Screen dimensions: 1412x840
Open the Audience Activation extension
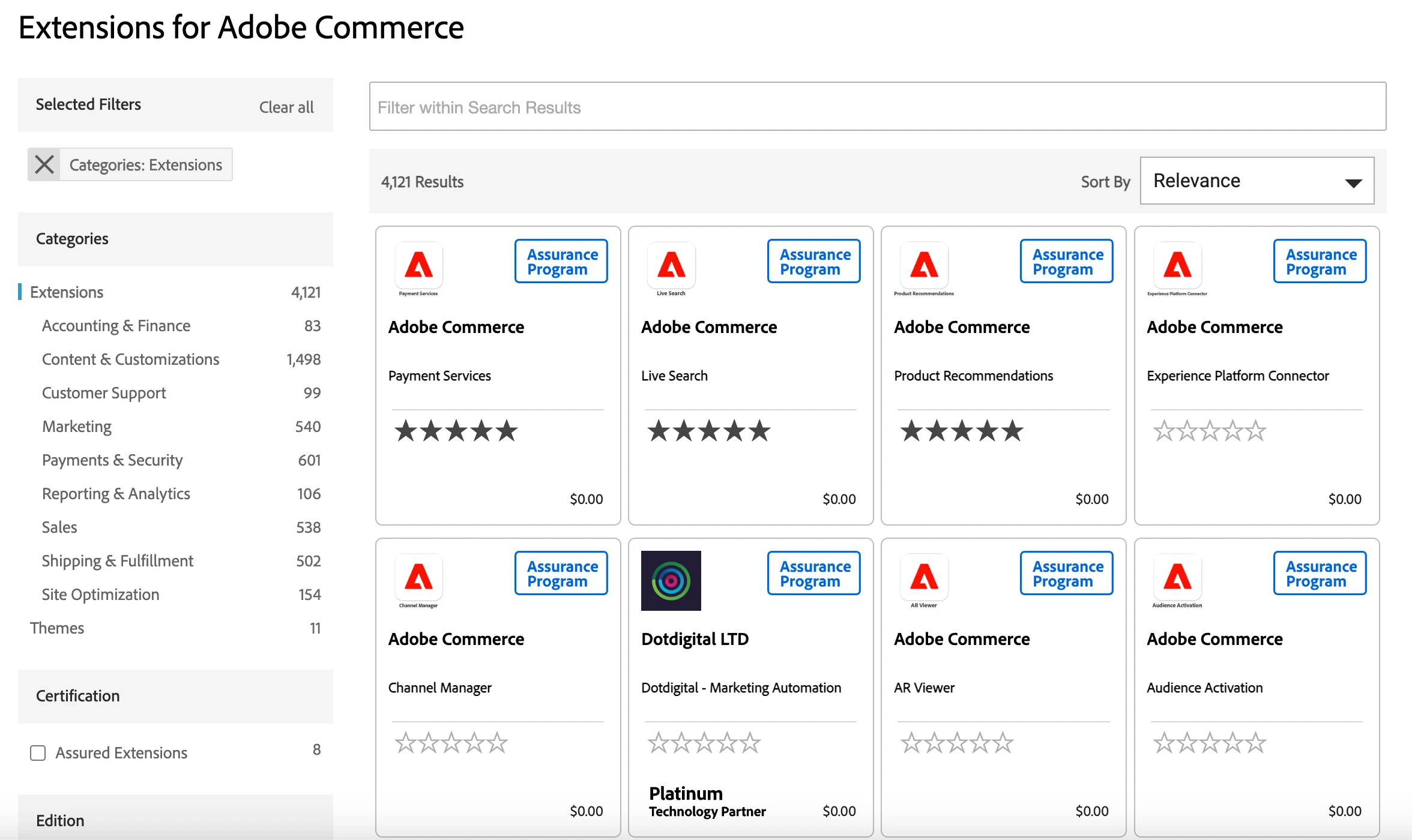click(x=1204, y=688)
